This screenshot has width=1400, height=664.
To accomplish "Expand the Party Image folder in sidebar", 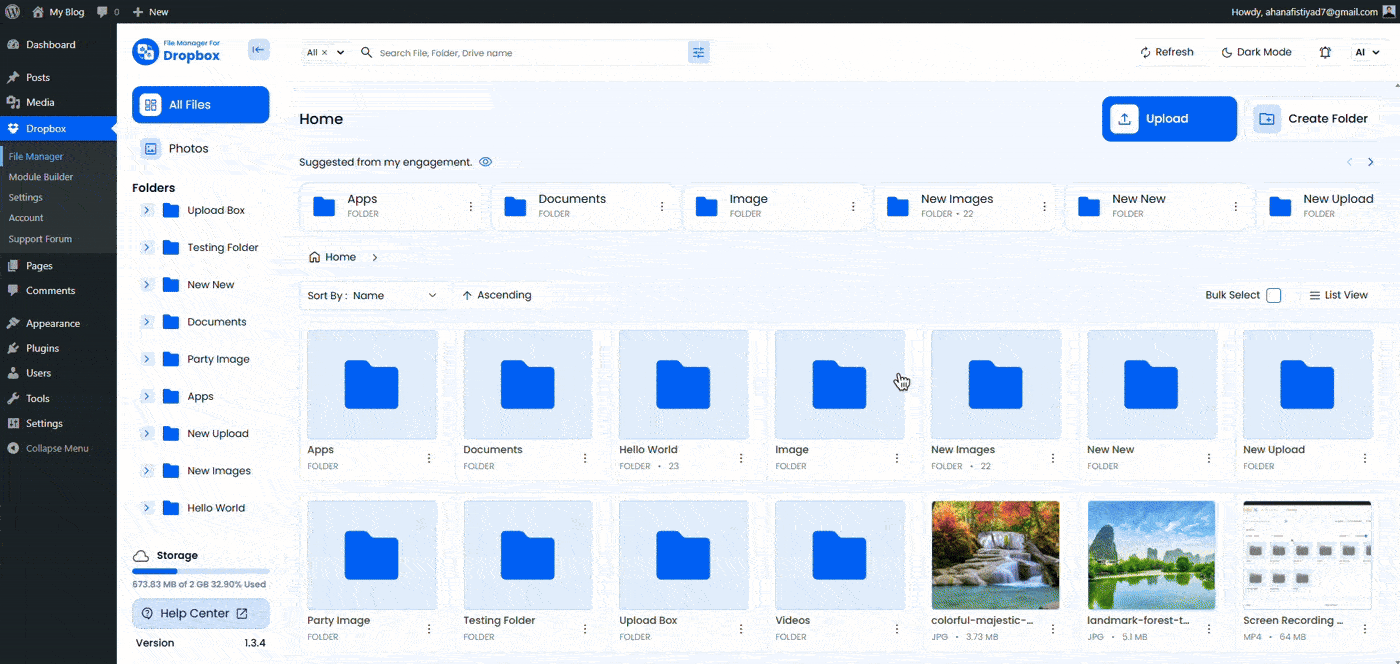I will (146, 359).
